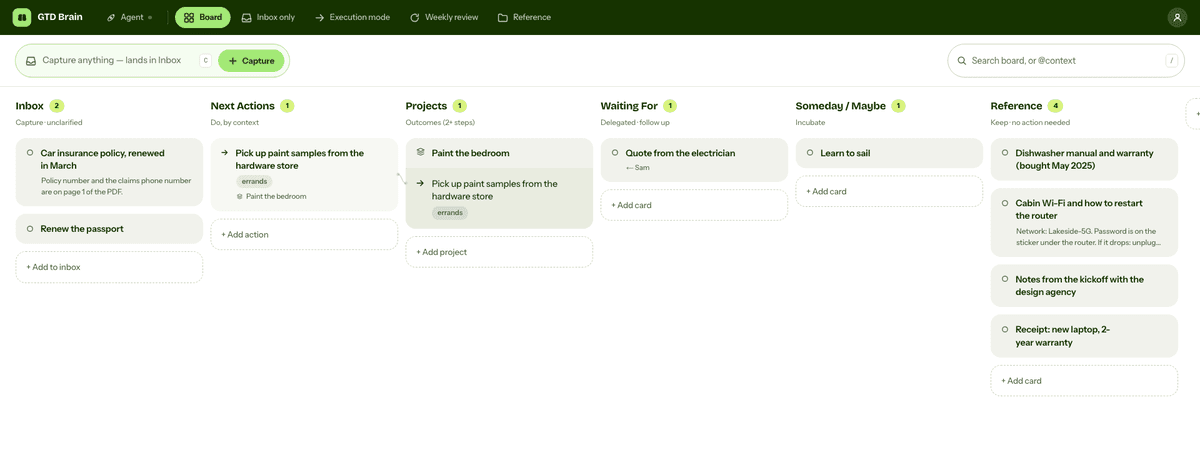Click the Someday / Maybe count badge
Viewport: 1200px width, 450px height.
click(x=899, y=106)
